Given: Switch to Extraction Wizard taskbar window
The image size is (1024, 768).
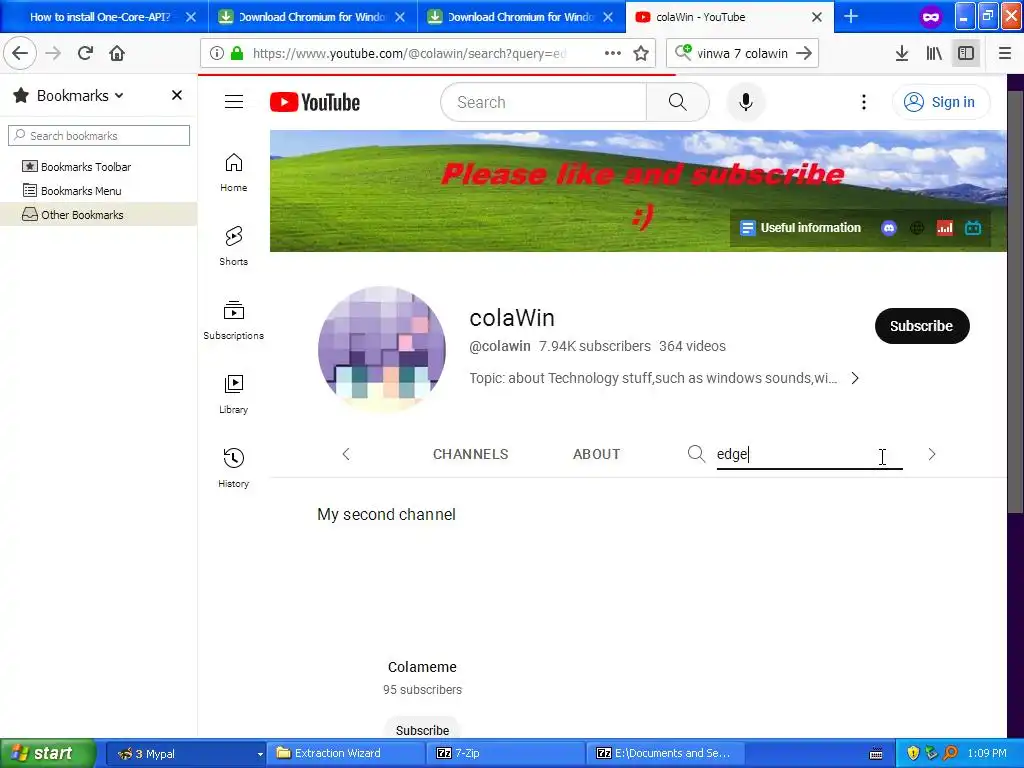Looking at the screenshot, I should pyautogui.click(x=347, y=753).
